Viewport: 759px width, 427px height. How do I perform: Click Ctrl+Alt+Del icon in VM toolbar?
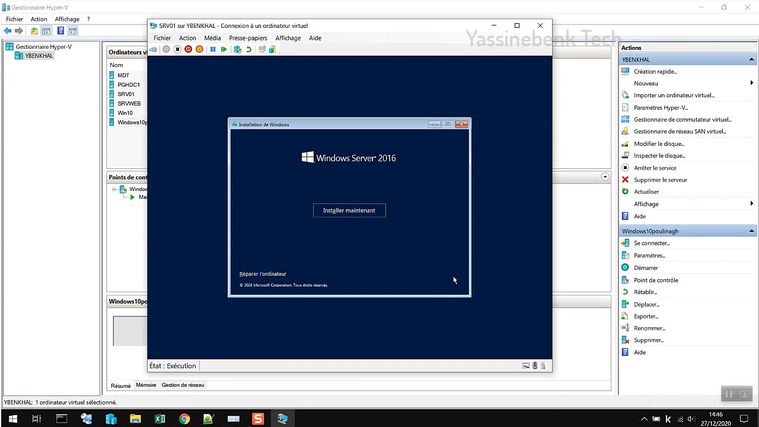click(153, 49)
